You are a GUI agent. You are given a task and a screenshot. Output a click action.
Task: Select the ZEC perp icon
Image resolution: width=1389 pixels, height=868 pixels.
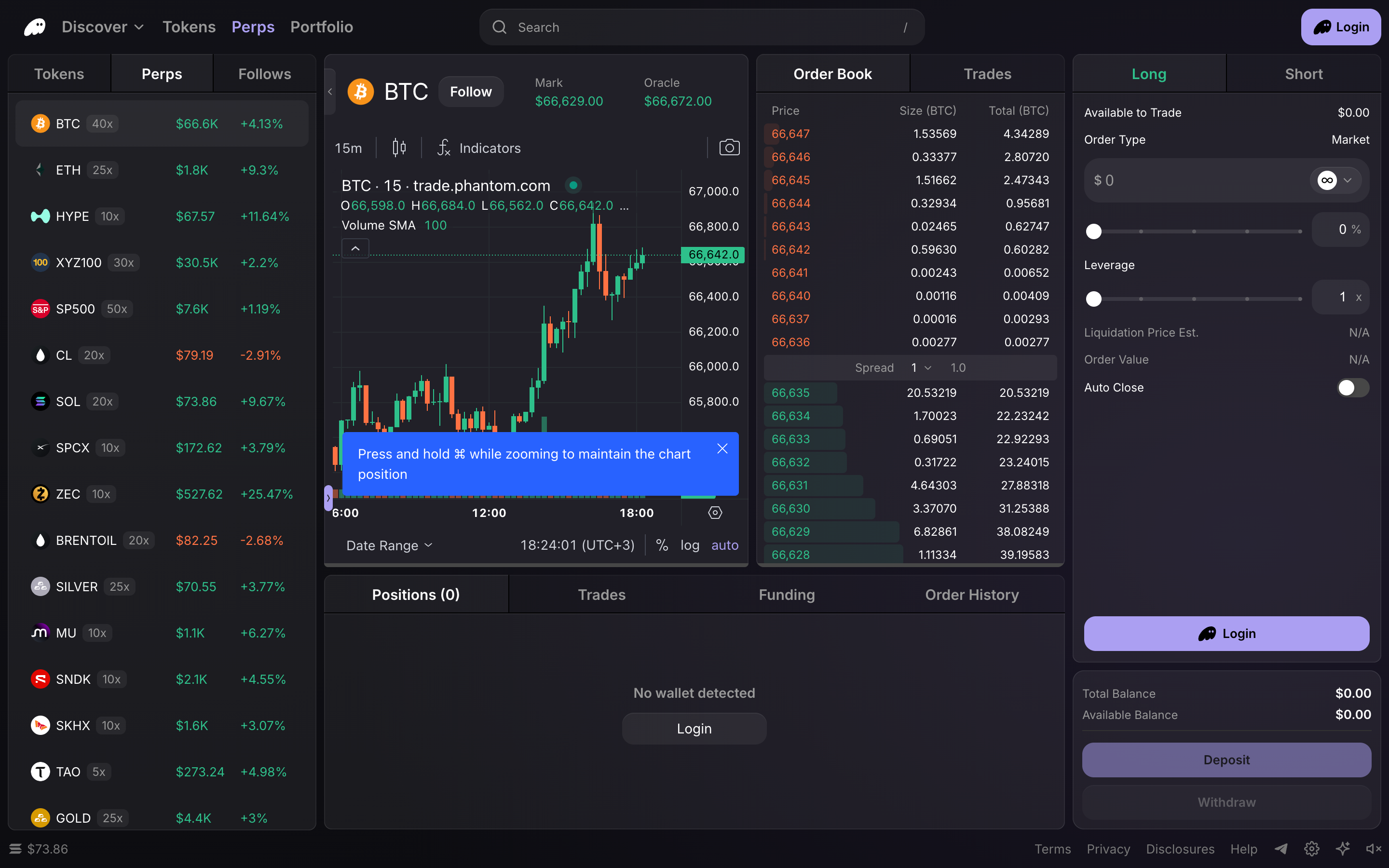[x=40, y=494]
